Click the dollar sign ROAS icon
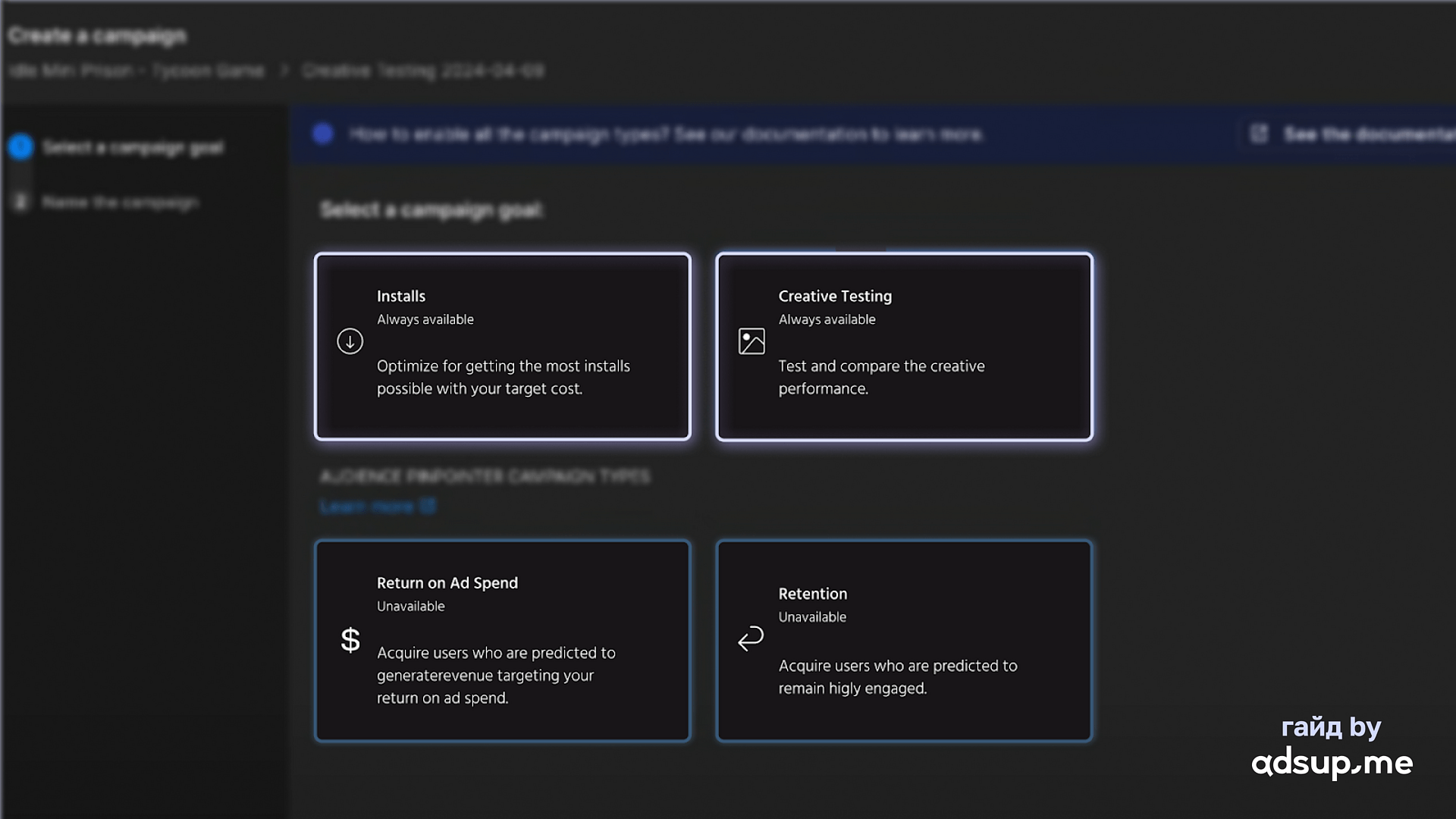This screenshot has width=1456, height=819. 350,640
